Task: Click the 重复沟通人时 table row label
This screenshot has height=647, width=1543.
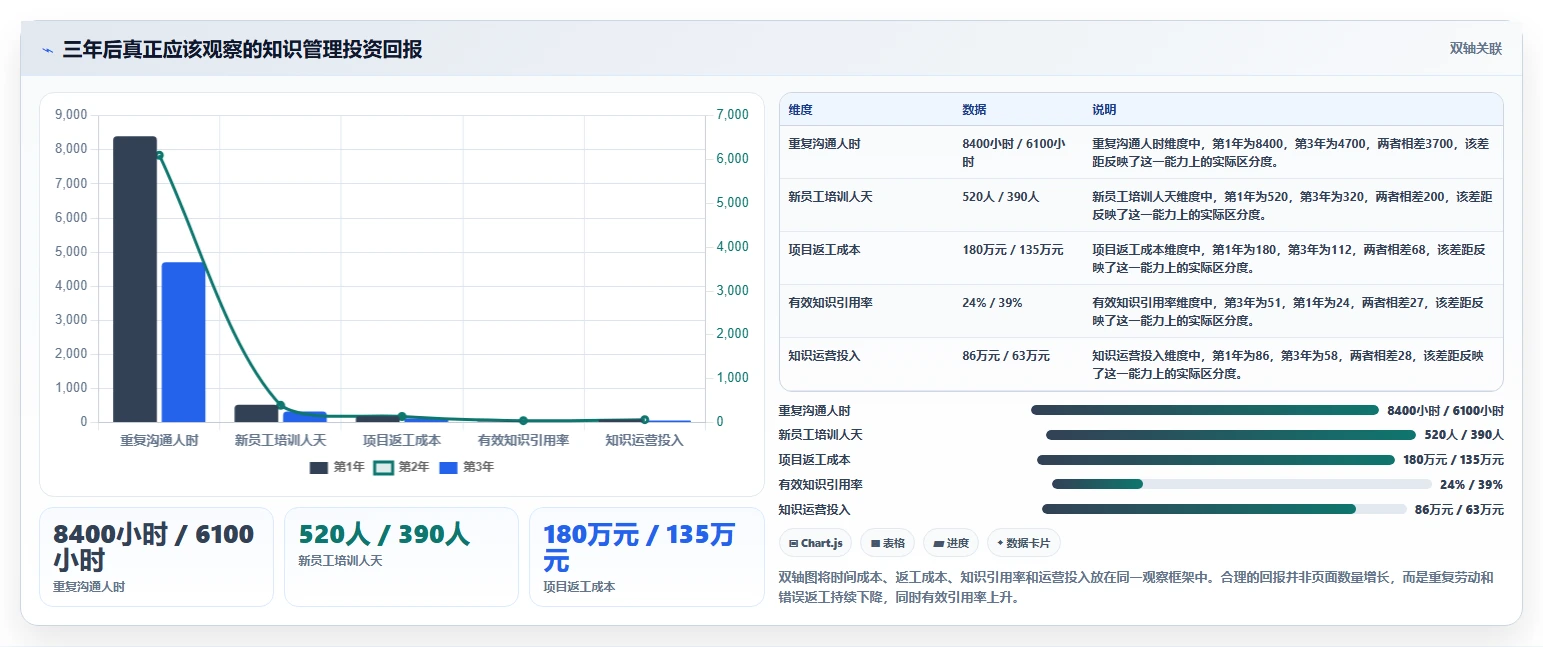Action: coord(824,144)
